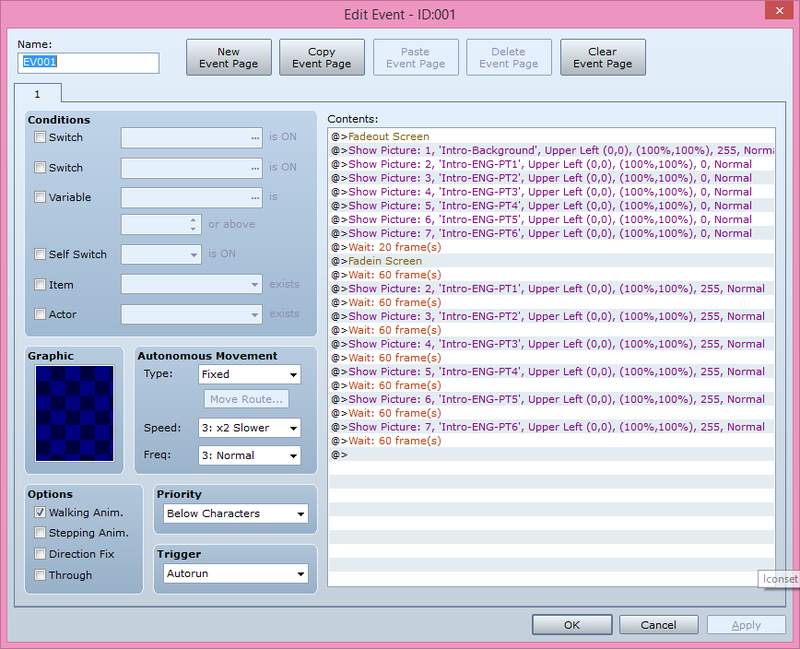Enable the Variable condition checkbox
The image size is (800, 649).
coord(40,198)
